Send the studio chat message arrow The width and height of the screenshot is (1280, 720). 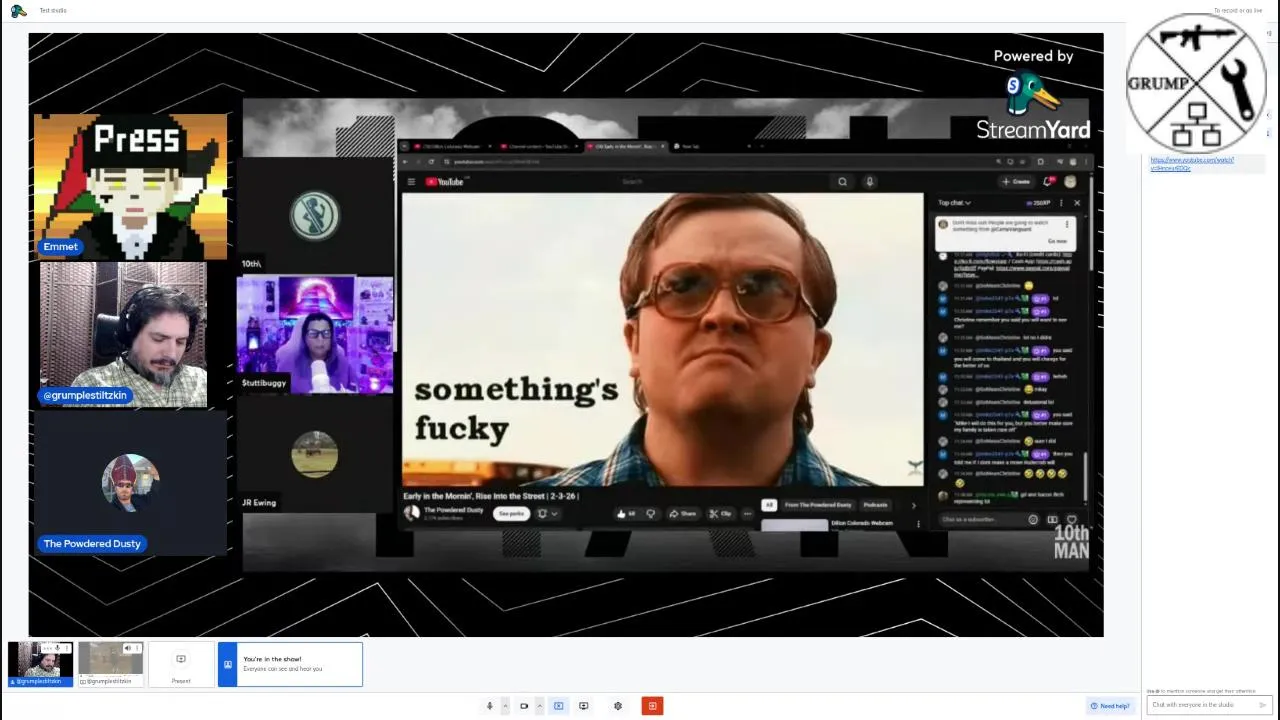coord(1262,705)
